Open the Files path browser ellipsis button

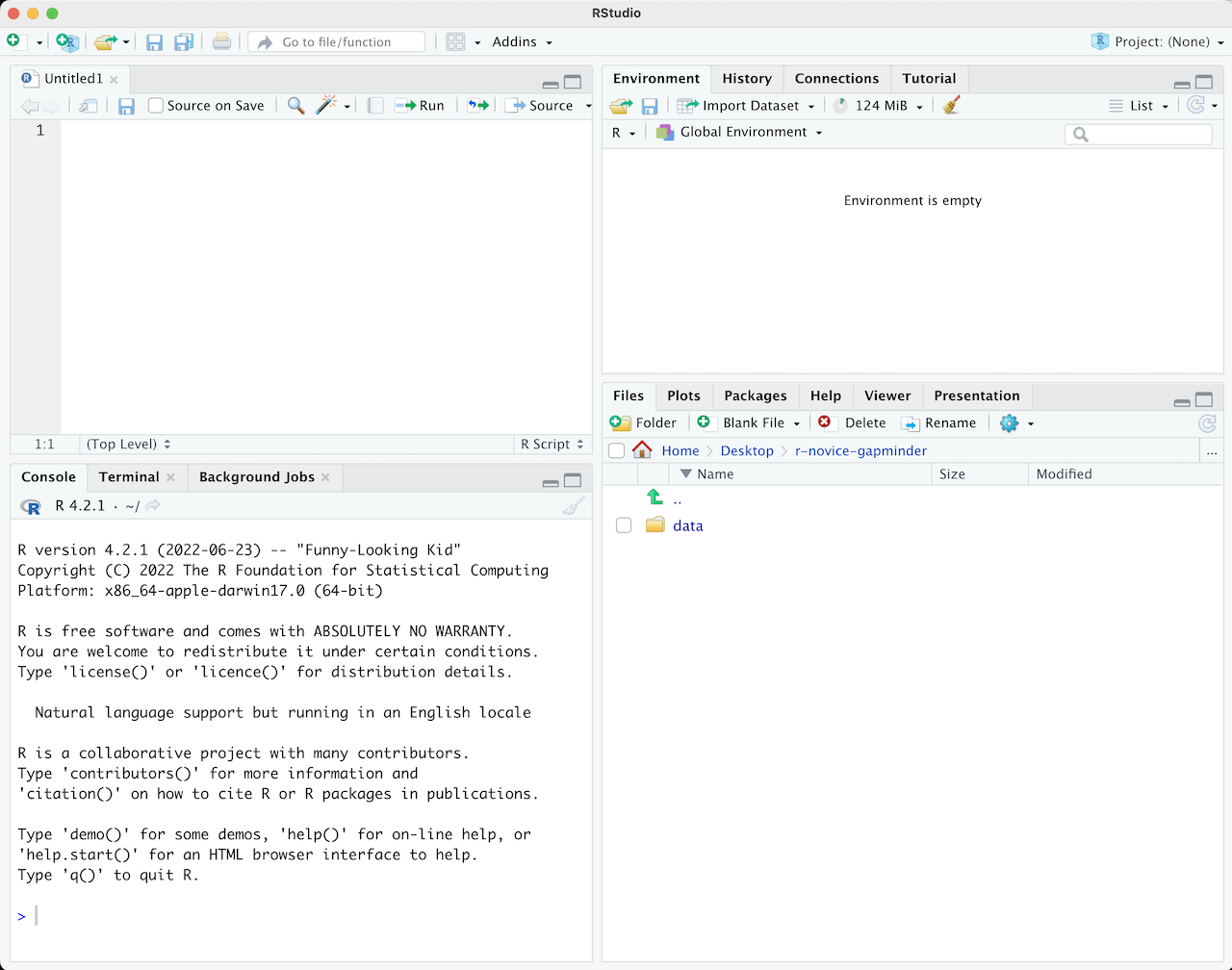click(x=1212, y=451)
